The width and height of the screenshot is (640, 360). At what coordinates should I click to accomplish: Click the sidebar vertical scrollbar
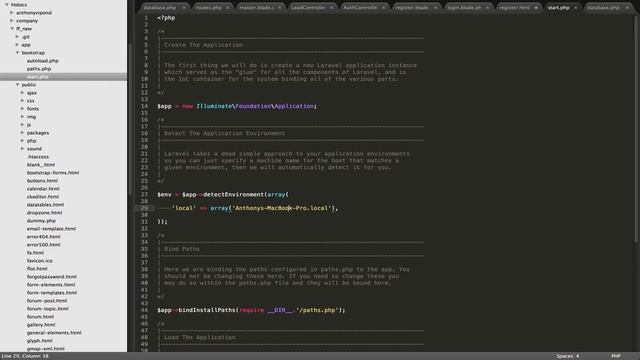coord(130,118)
